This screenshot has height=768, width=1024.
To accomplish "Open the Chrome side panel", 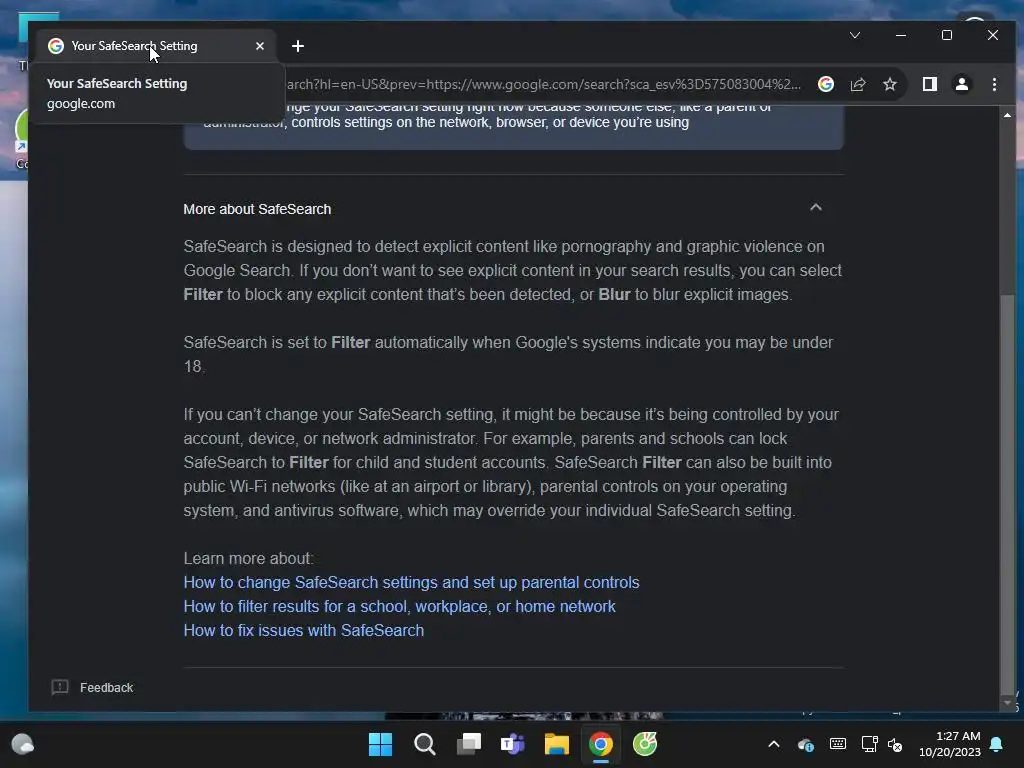I will pos(929,84).
